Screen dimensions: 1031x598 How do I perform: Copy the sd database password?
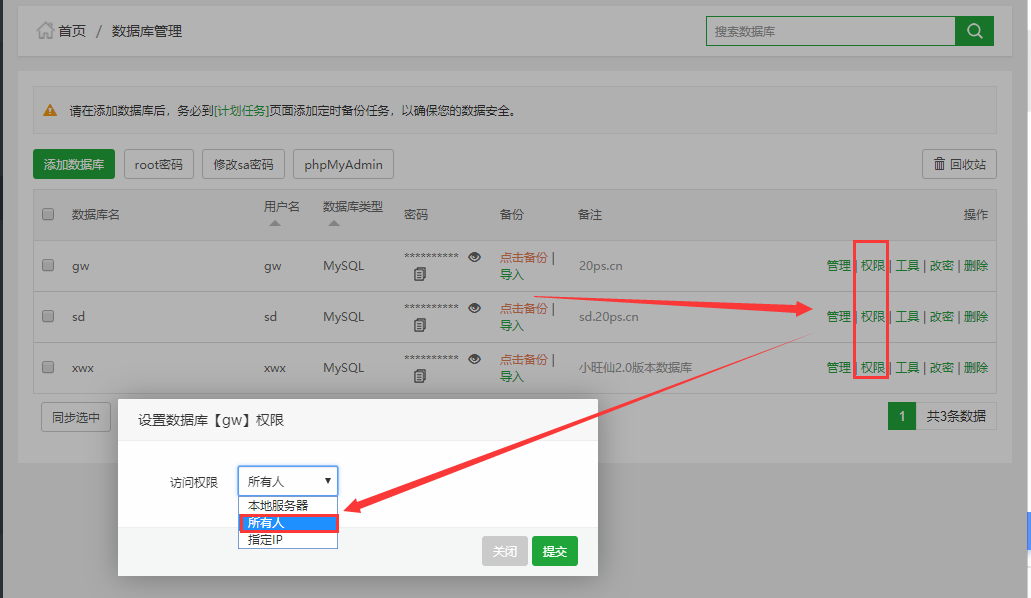point(420,325)
